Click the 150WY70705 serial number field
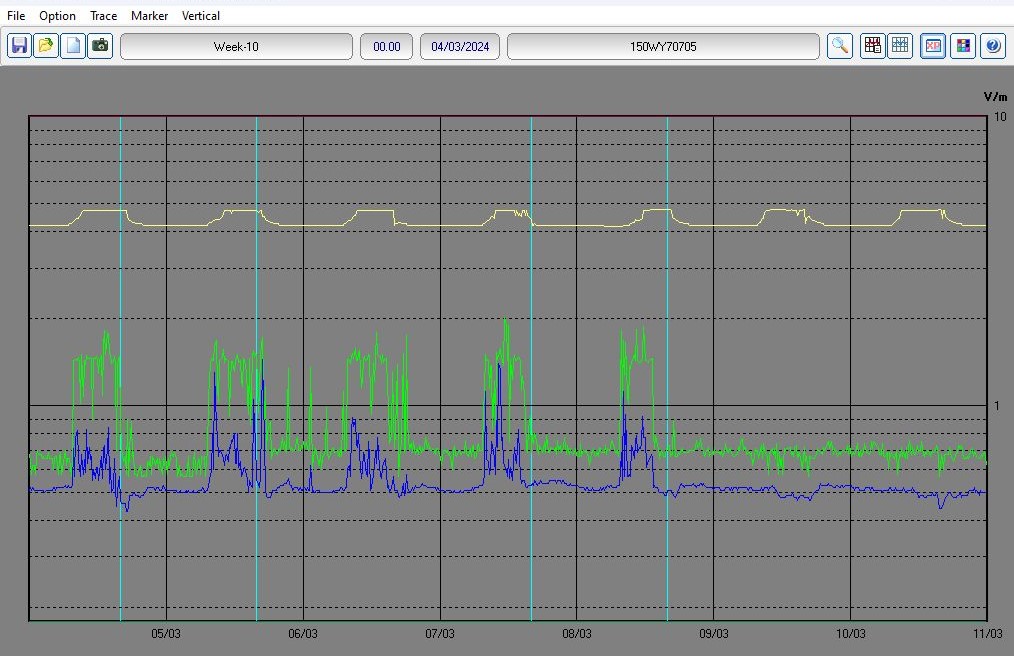This screenshot has height=656, width=1014. pyautogui.click(x=663, y=47)
